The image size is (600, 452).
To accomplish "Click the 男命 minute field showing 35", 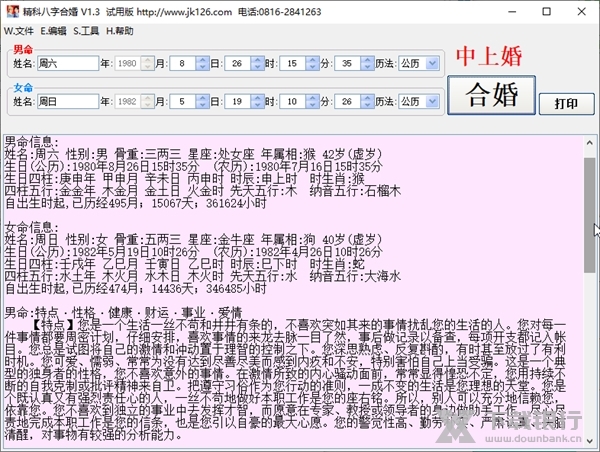I will point(347,63).
